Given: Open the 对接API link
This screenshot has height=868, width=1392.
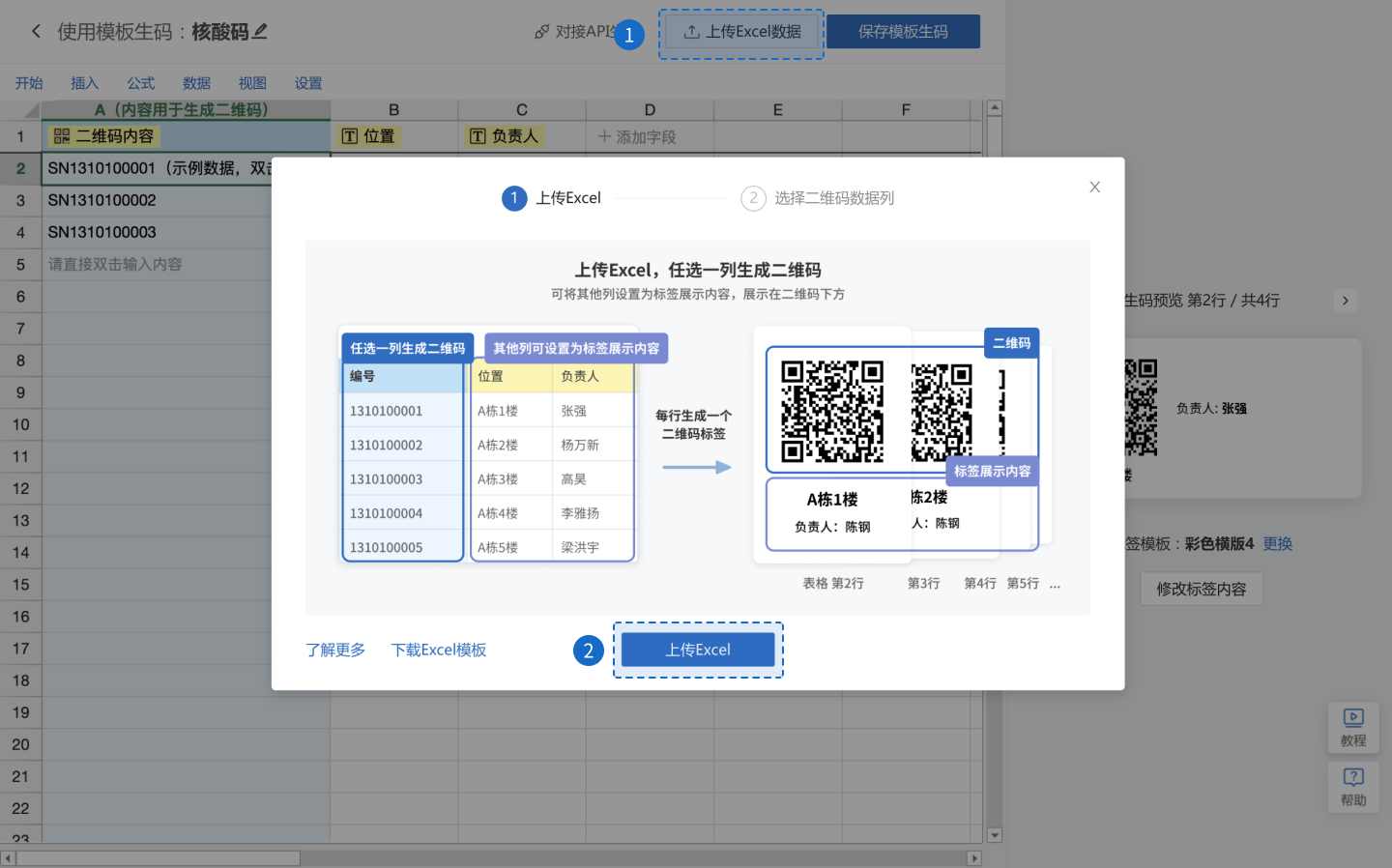Looking at the screenshot, I should coord(575,31).
